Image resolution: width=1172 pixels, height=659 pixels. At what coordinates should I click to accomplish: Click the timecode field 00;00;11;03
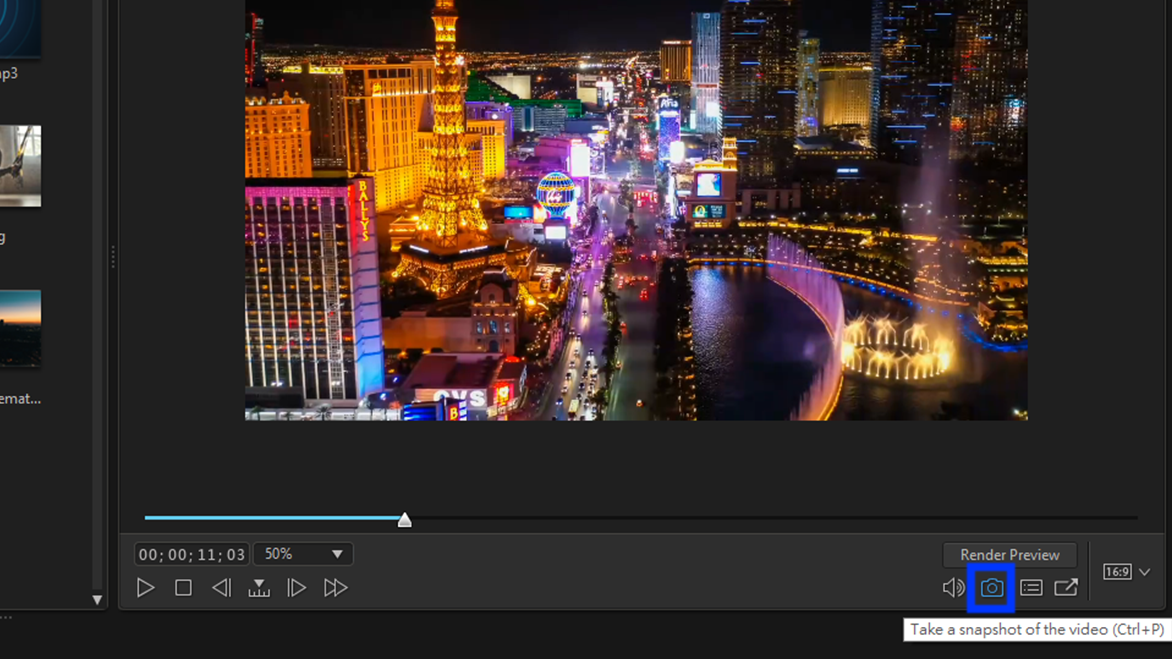[x=192, y=554]
